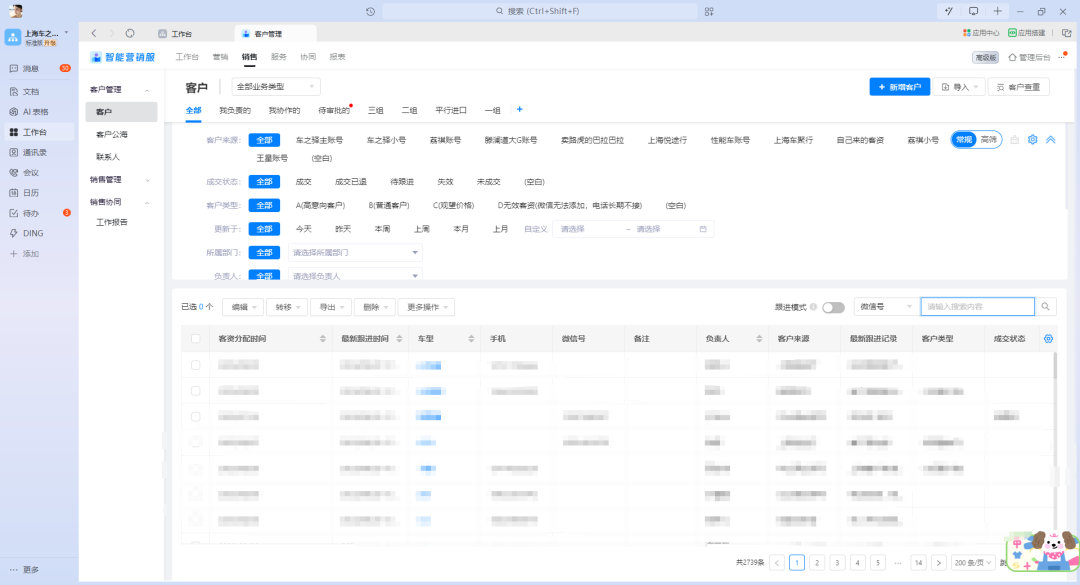Click the info icon next to 跟进模式
The image size is (1080, 585).
coord(813,307)
